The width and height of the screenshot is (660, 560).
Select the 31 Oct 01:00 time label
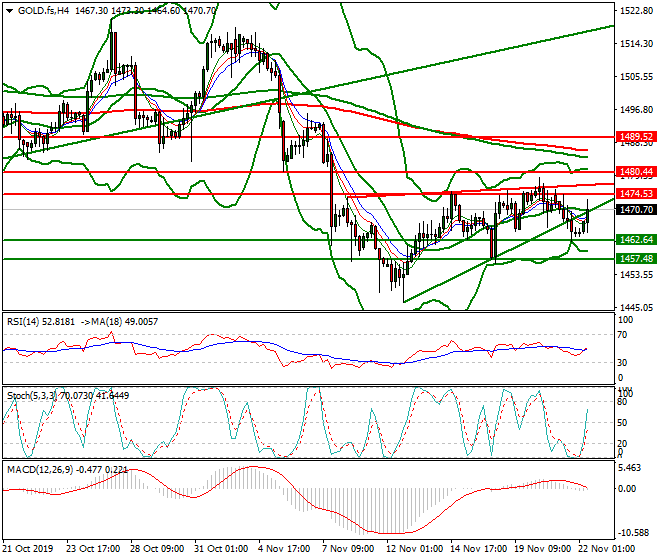tap(221, 549)
